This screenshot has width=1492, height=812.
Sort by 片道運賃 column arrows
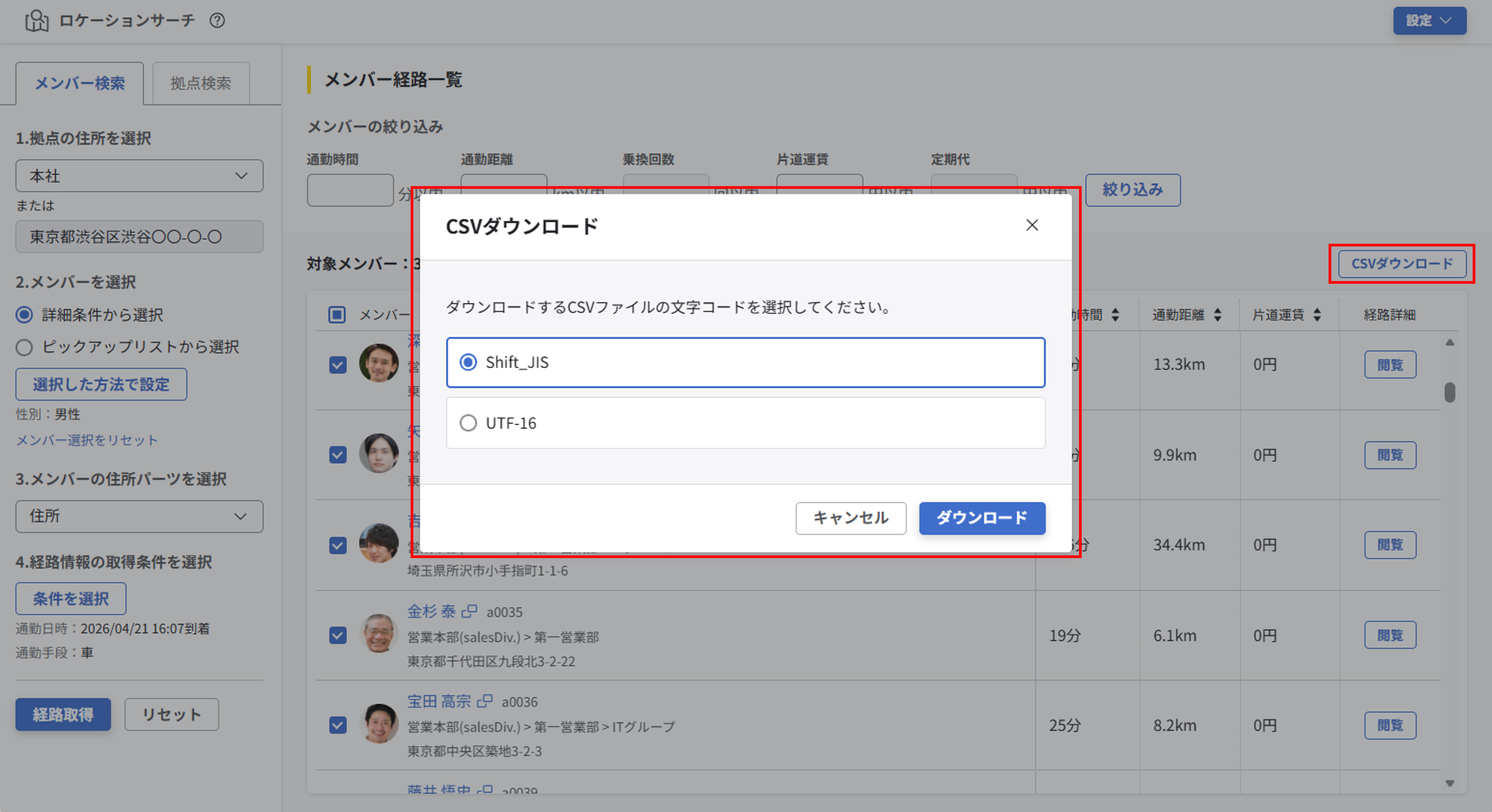pos(1317,315)
